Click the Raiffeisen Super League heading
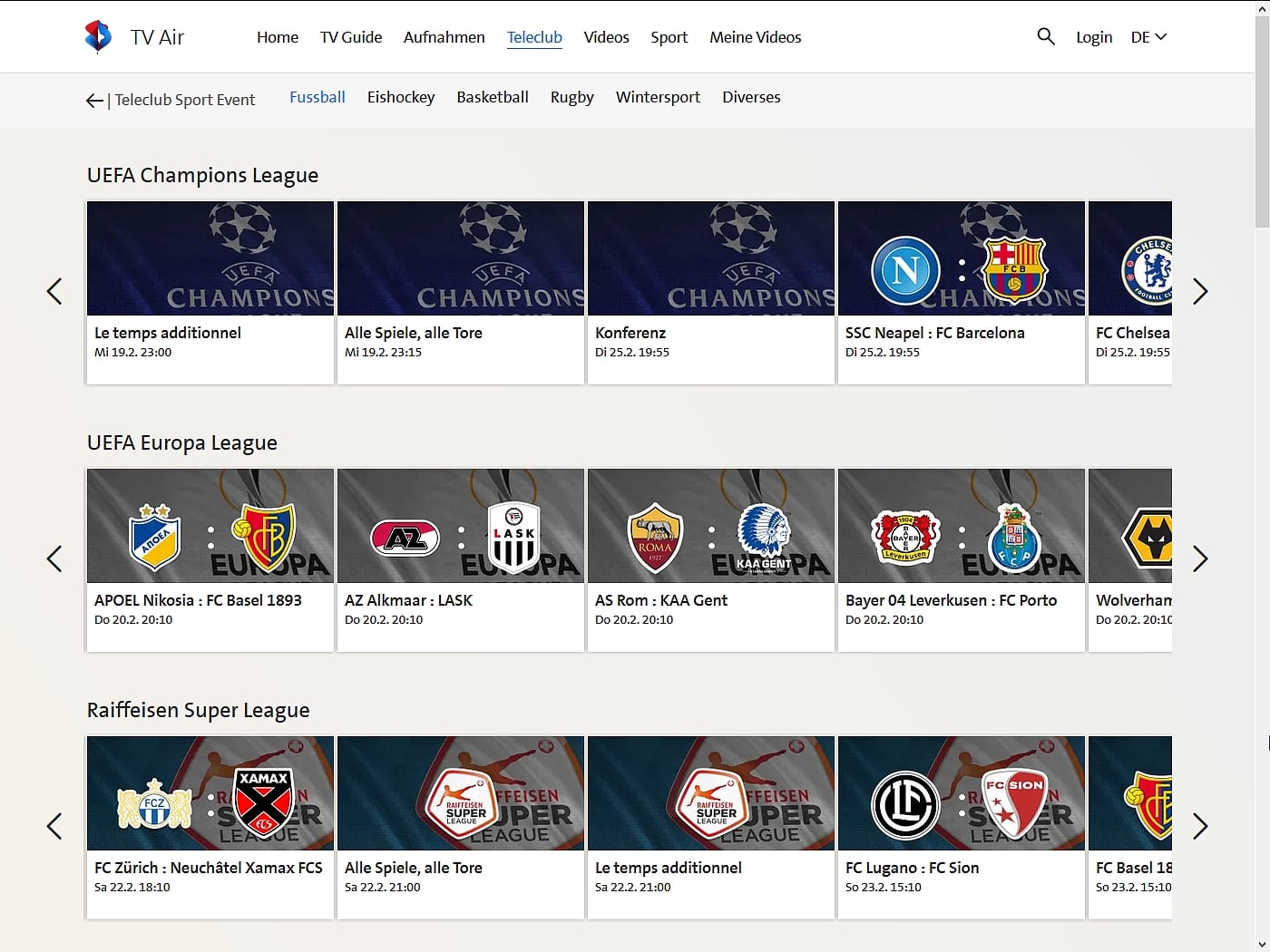This screenshot has height=952, width=1270. 199,710
